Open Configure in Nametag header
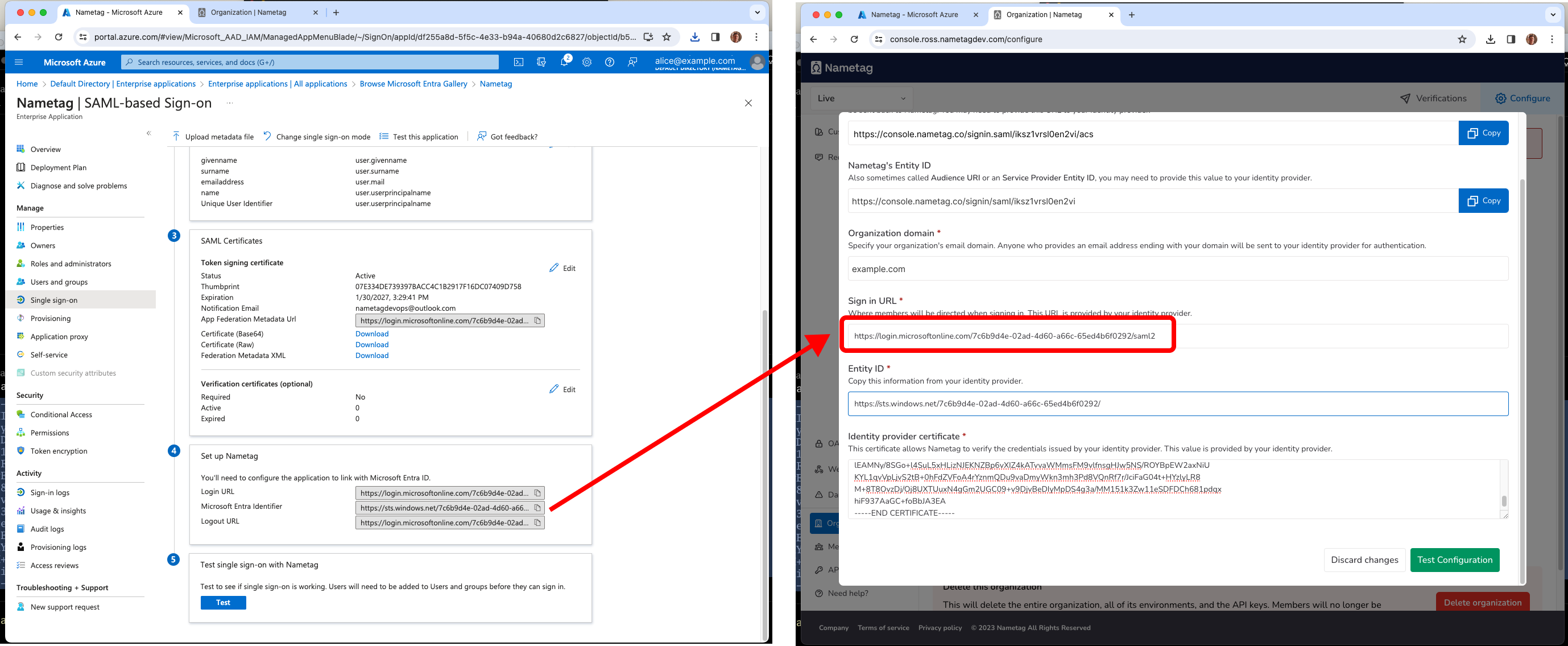Viewport: 1568px width, 646px height. coord(1522,98)
